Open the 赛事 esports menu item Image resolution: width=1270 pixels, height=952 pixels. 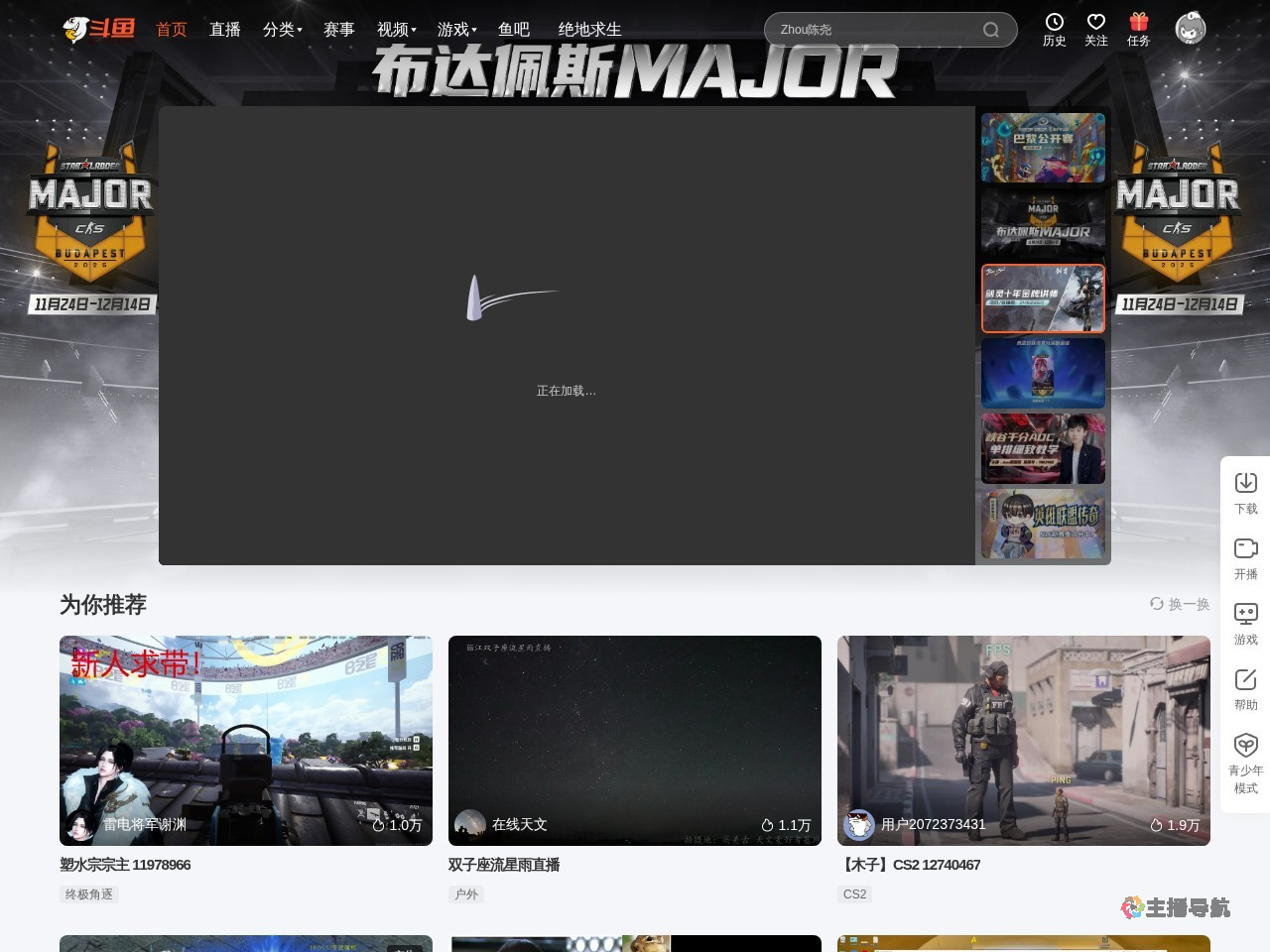(338, 30)
